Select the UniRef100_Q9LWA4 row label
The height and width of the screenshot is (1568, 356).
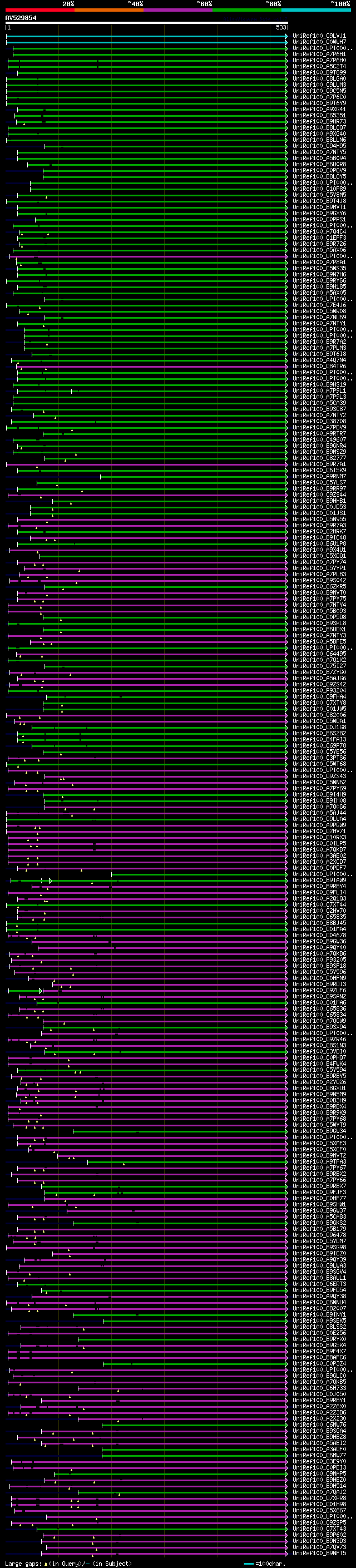tap(319, 819)
